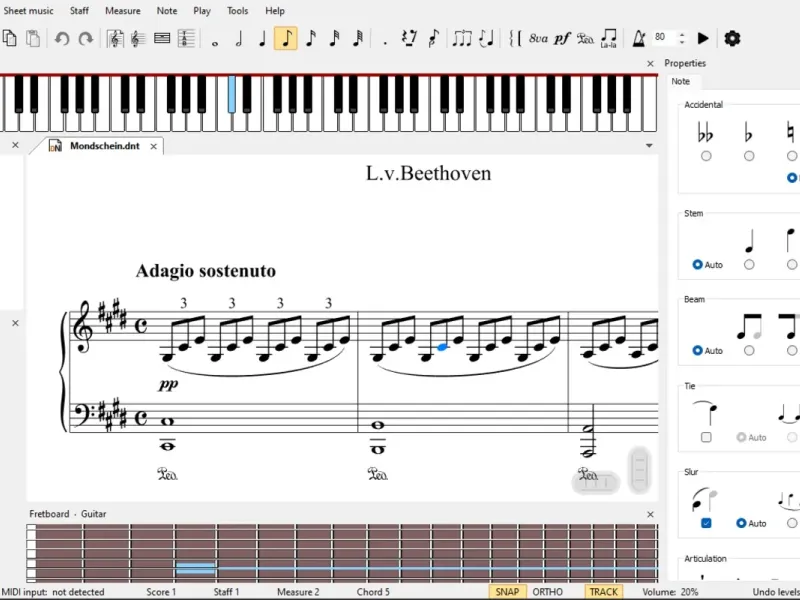Image resolution: width=800 pixels, height=600 pixels.
Task: Select the Auto slur direction radio
Action: pos(741,523)
